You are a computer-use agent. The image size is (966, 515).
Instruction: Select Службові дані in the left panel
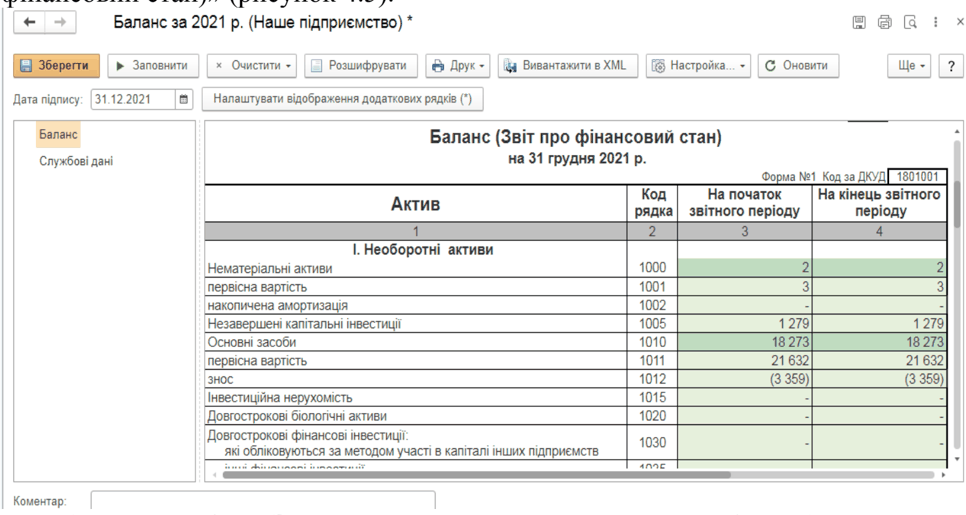coord(76,161)
